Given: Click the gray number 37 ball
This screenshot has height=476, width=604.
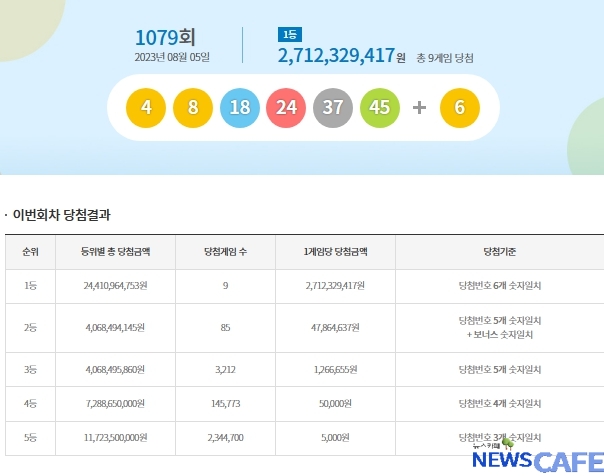Looking at the screenshot, I should pos(334,107).
